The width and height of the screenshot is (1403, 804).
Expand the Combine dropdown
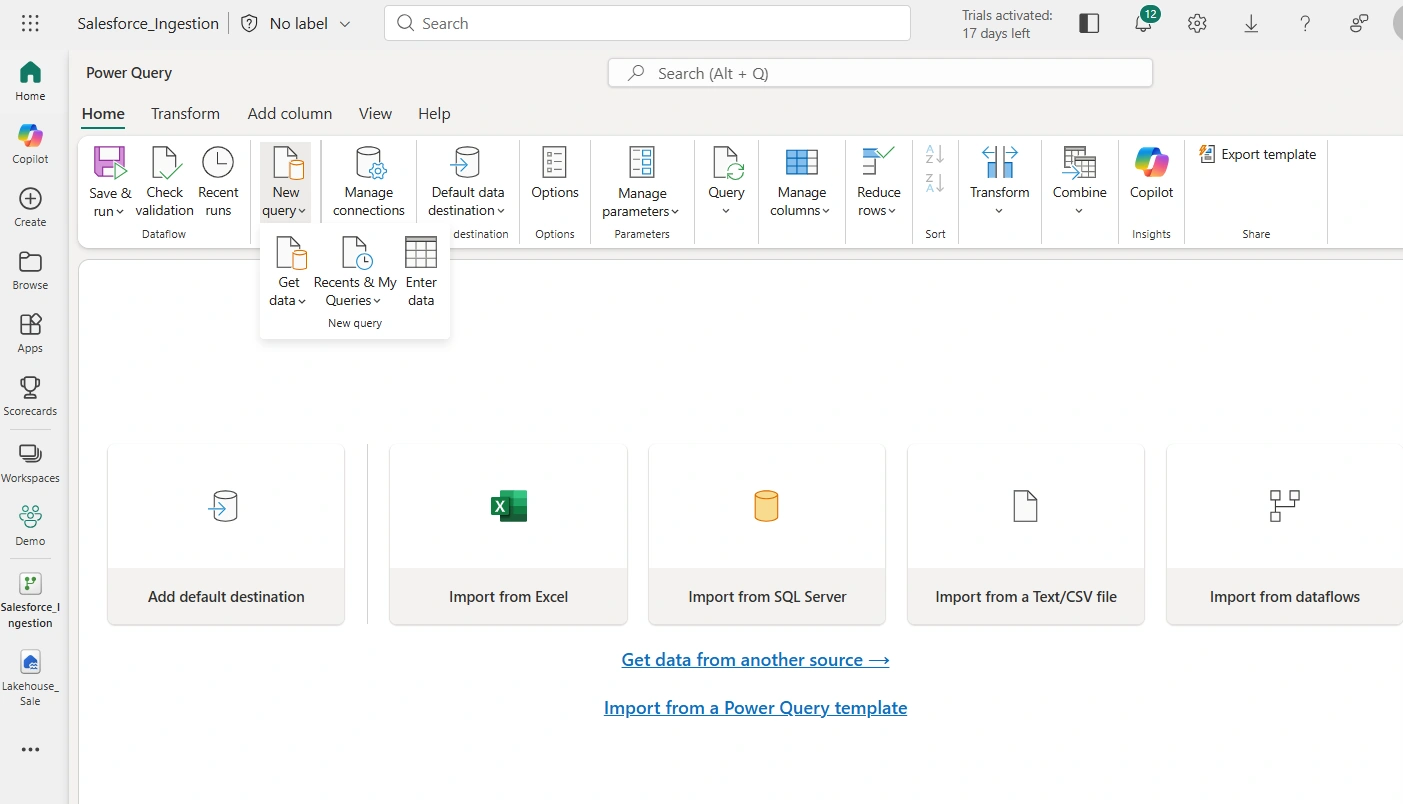pyautogui.click(x=1079, y=182)
